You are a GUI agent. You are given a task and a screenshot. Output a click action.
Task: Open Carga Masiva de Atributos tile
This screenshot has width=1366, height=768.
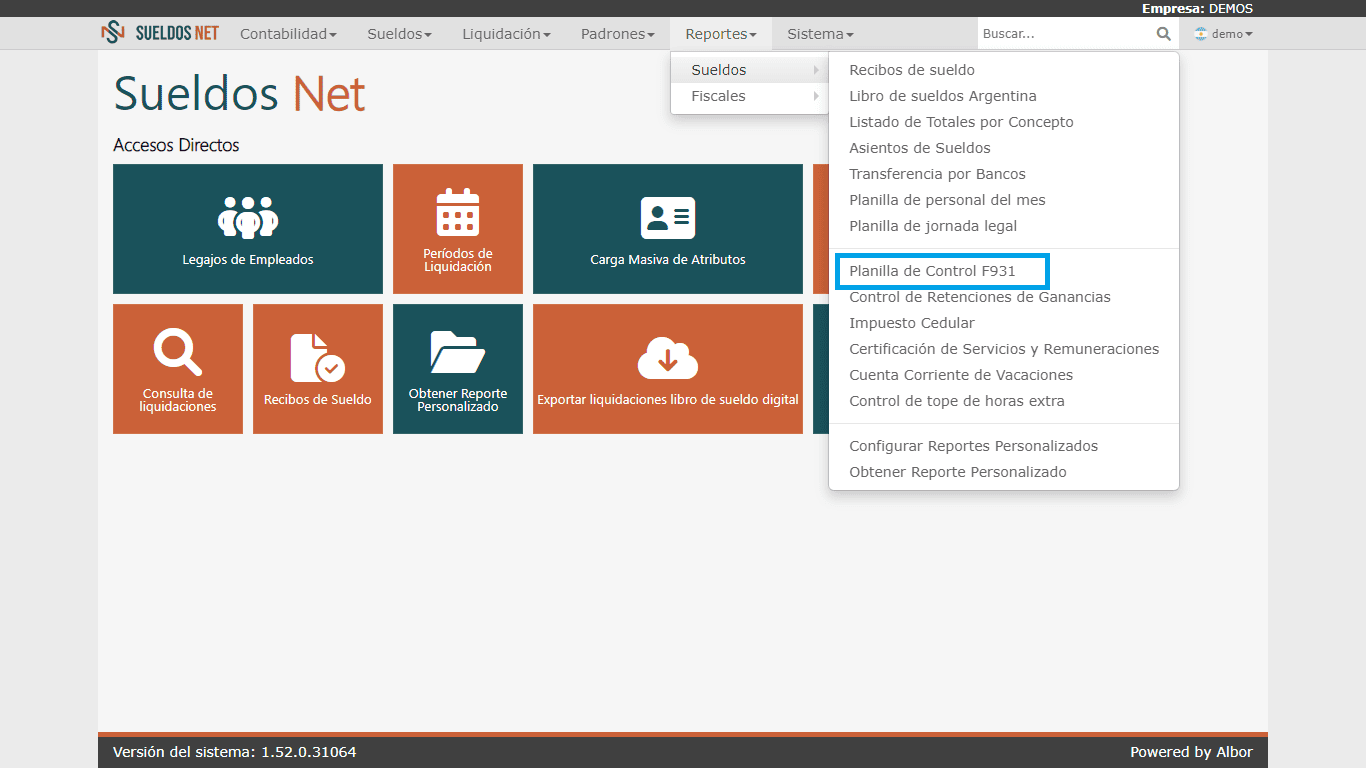[x=668, y=229]
